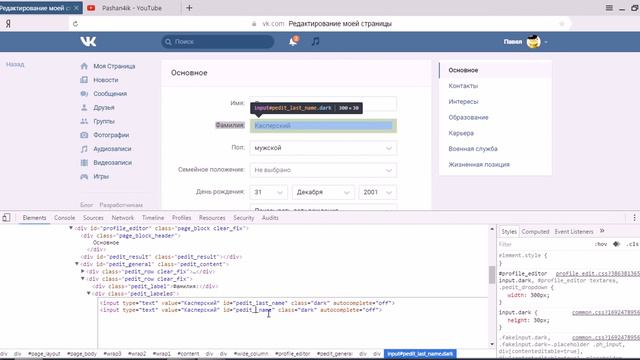Switch to the Timeline tab
The width and height of the screenshot is (640, 360).
[153, 218]
